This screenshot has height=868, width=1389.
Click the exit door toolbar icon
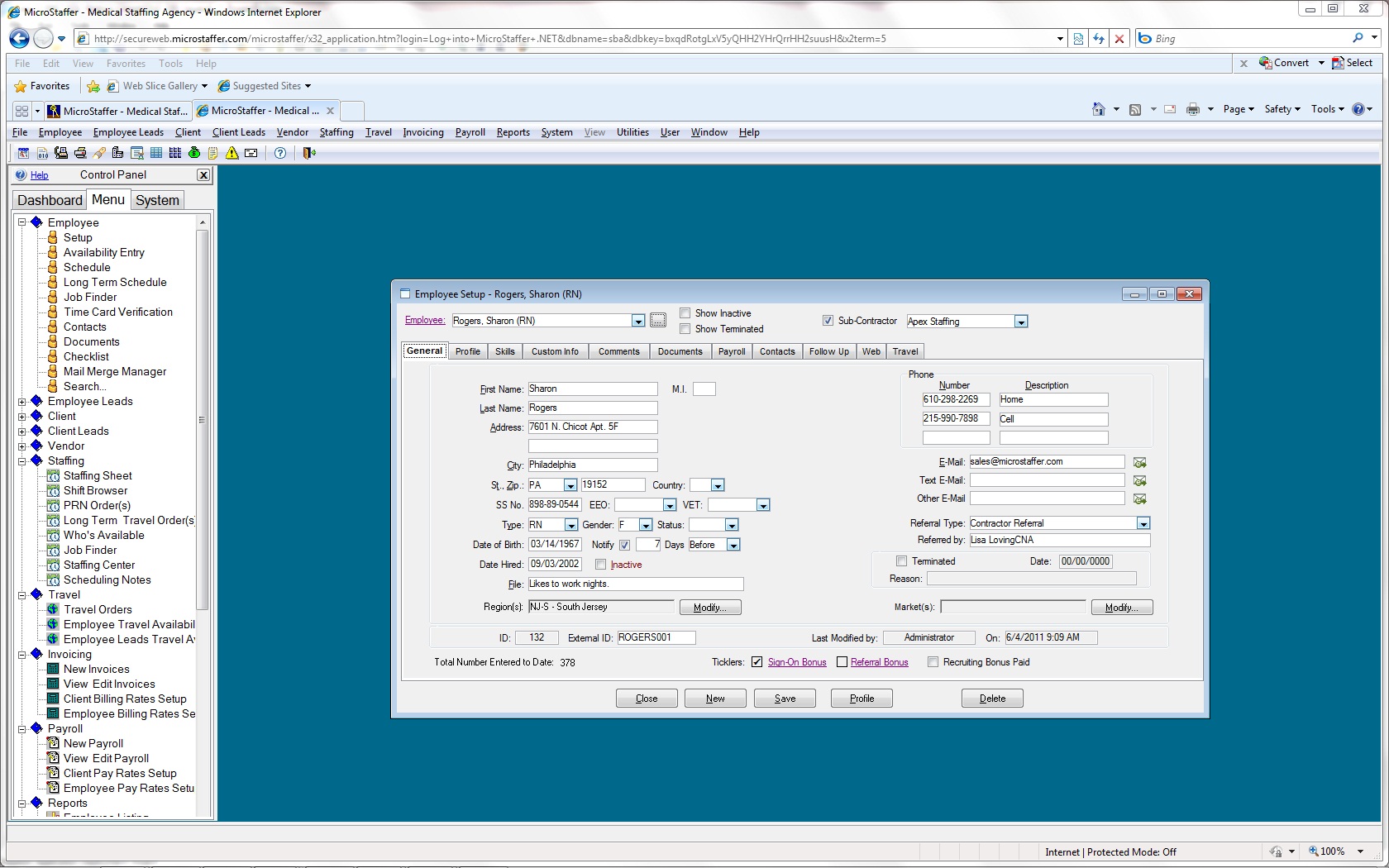click(x=309, y=153)
